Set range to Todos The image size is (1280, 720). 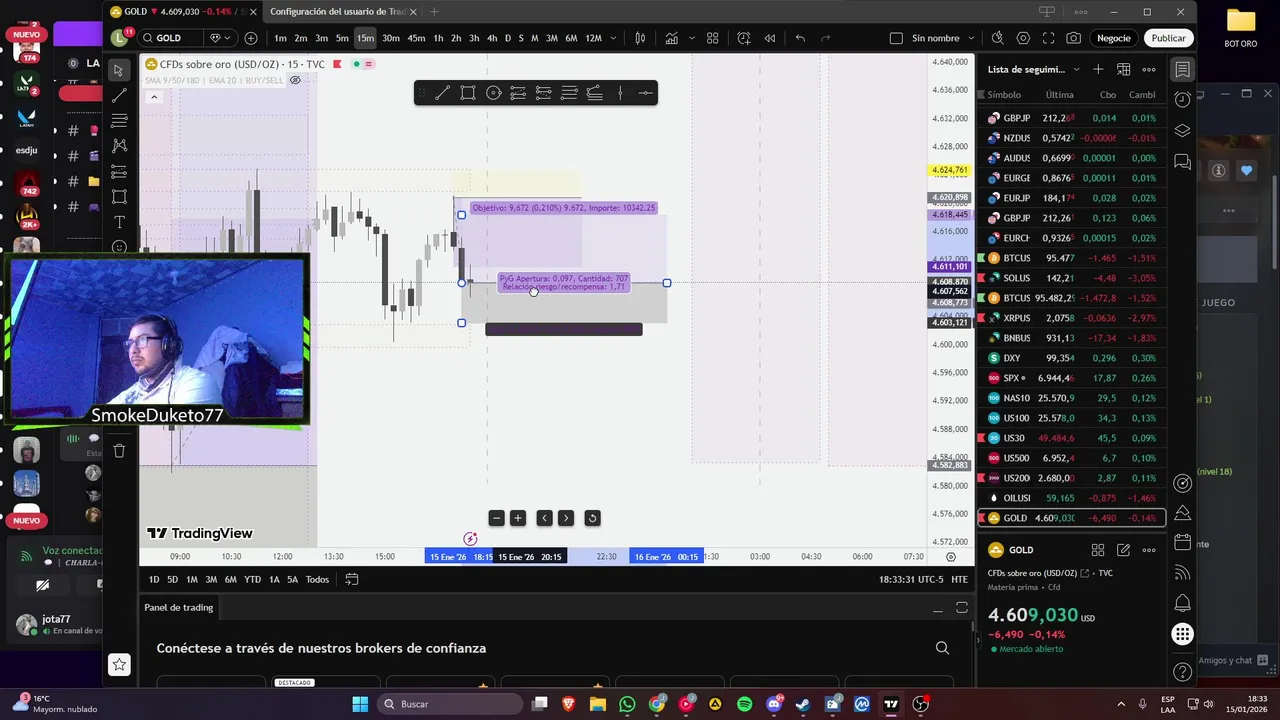[317, 579]
